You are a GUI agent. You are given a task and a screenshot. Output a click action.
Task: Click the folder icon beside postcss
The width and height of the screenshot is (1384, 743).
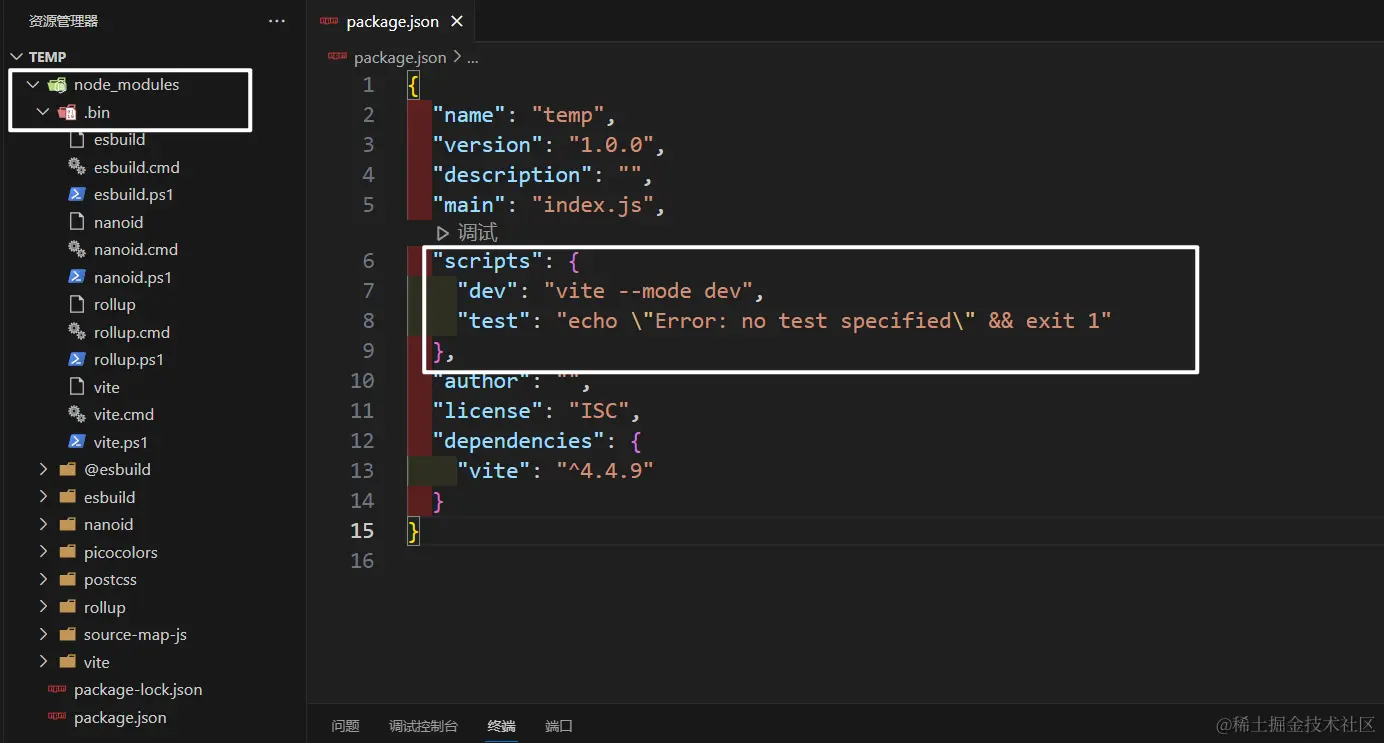tap(68, 579)
